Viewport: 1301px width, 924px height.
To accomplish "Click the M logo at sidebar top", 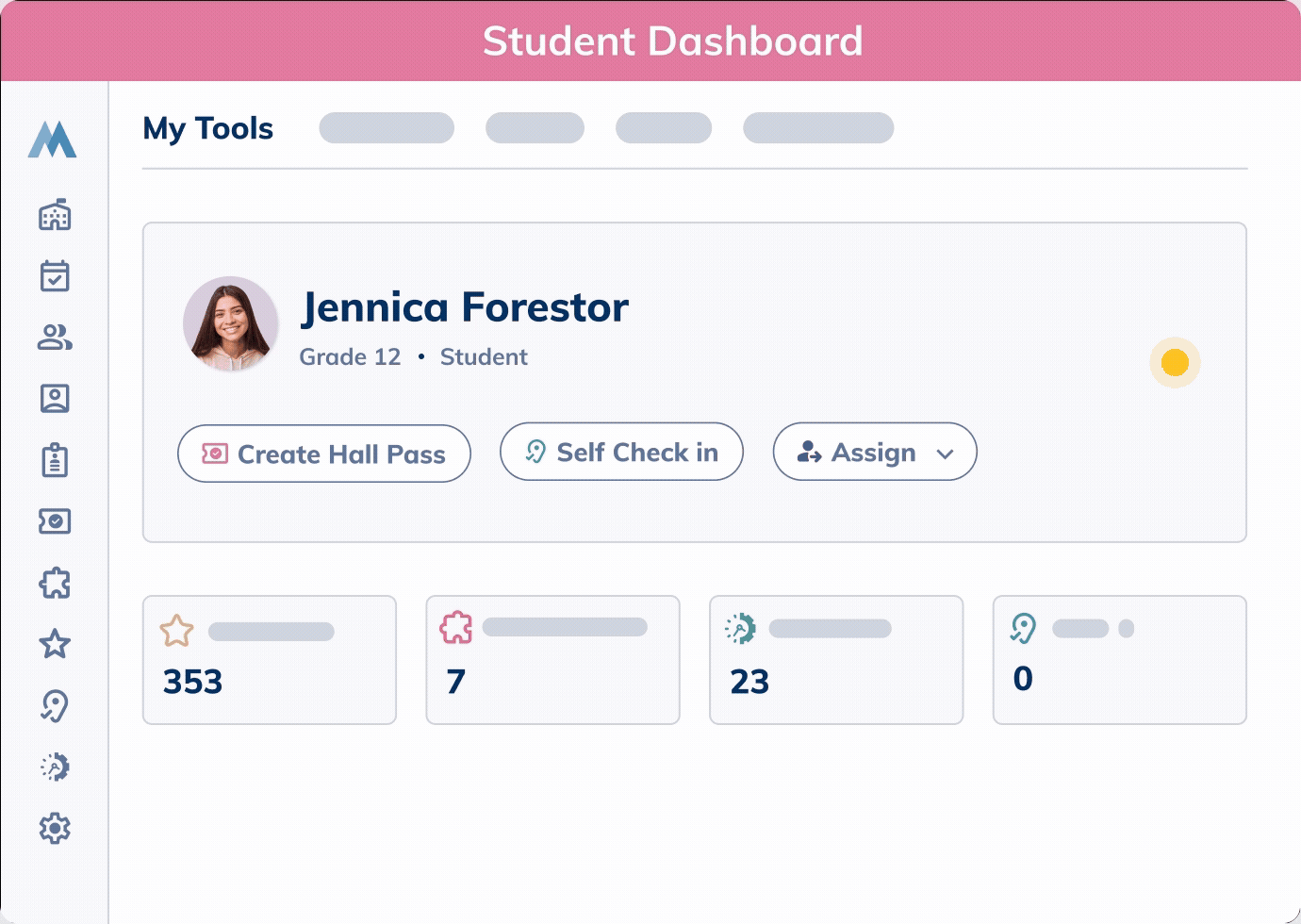I will coord(52,139).
